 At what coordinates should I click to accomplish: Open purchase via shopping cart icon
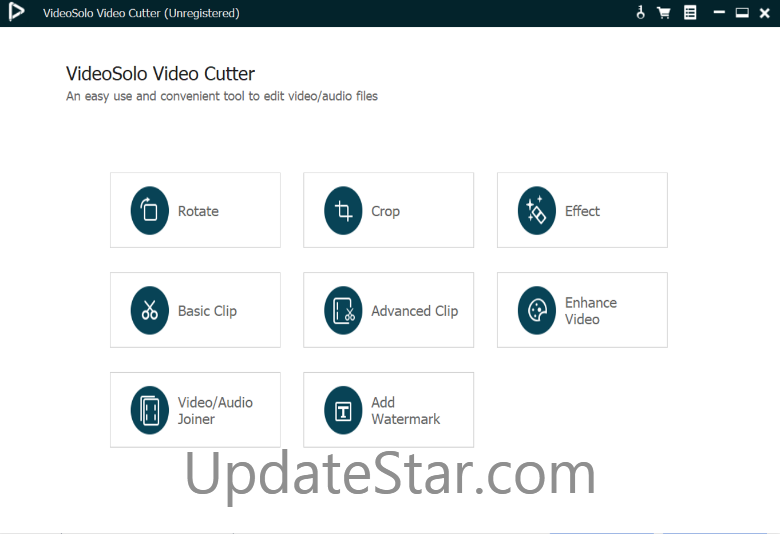pos(664,12)
